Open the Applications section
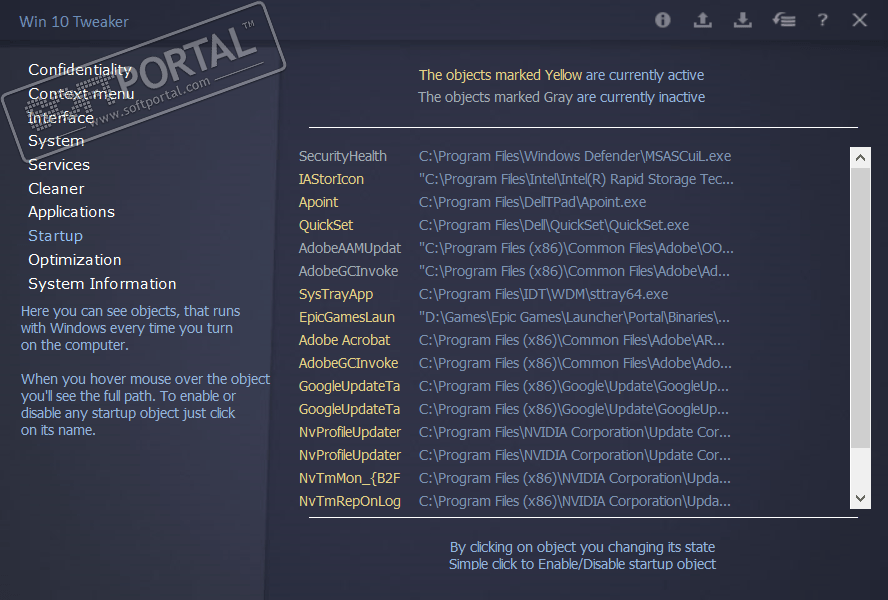This screenshot has height=600, width=888. pos(71,212)
